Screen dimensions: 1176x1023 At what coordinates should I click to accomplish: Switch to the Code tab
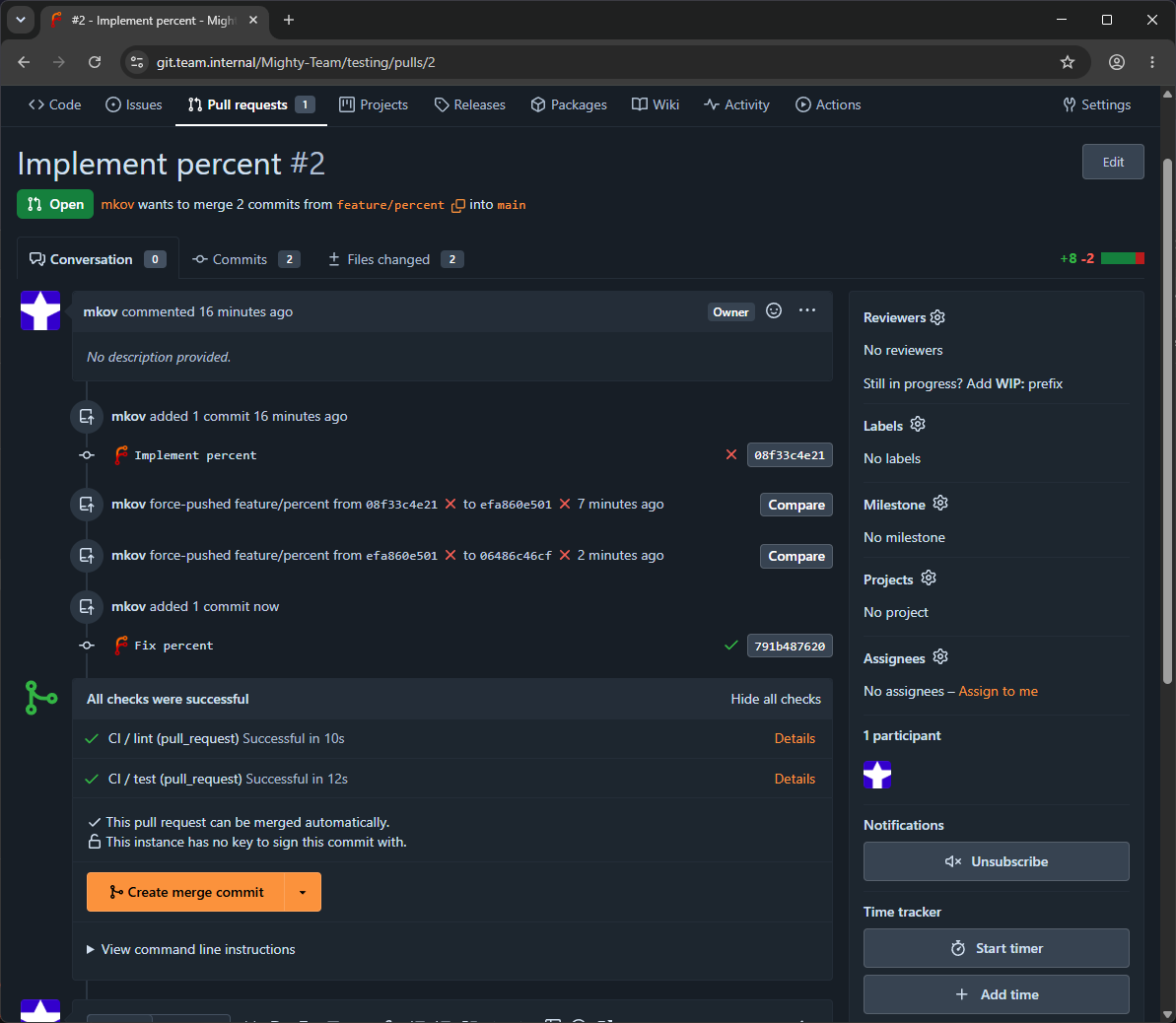(55, 105)
